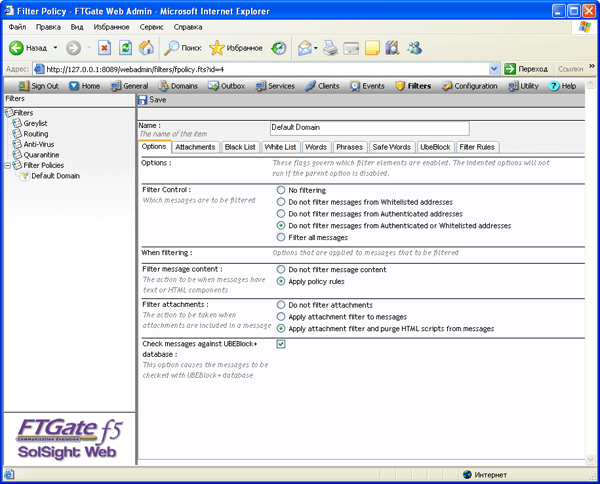Image resolution: width=600 pixels, height=484 pixels.
Task: Click the Forward arrow button
Action: [73, 48]
